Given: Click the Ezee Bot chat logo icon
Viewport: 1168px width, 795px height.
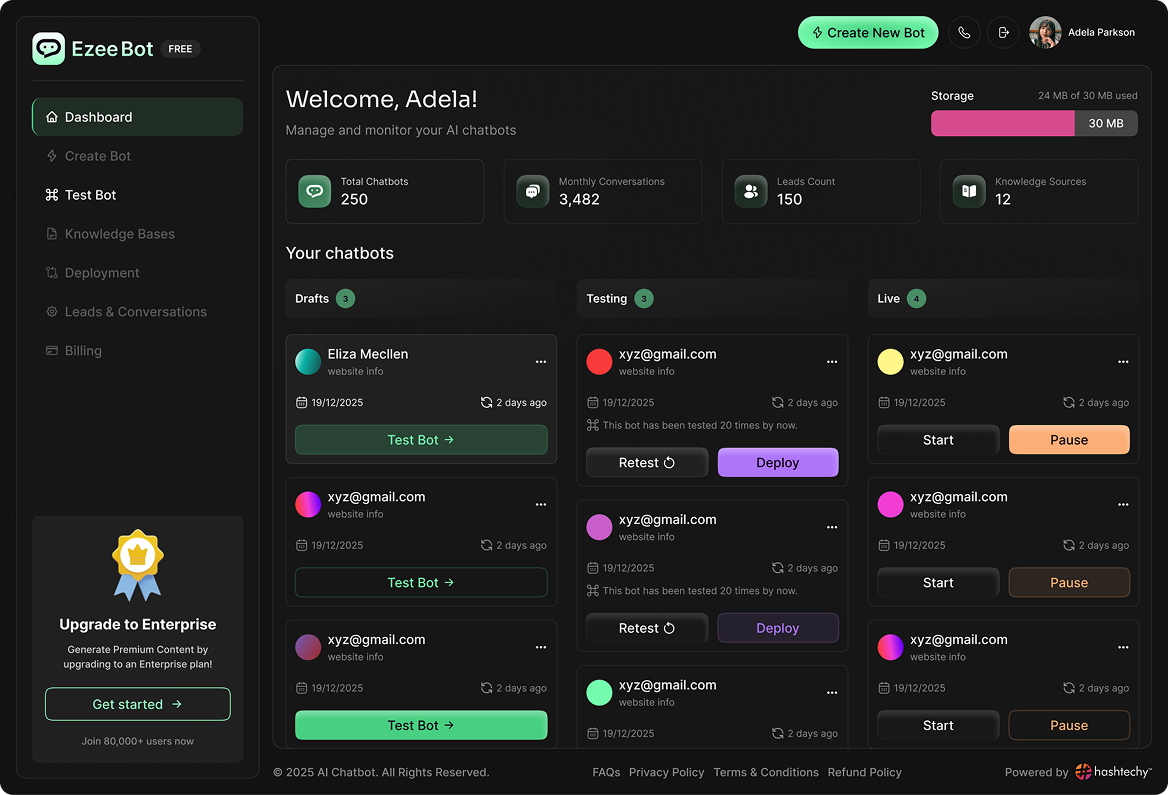Looking at the screenshot, I should point(47,48).
